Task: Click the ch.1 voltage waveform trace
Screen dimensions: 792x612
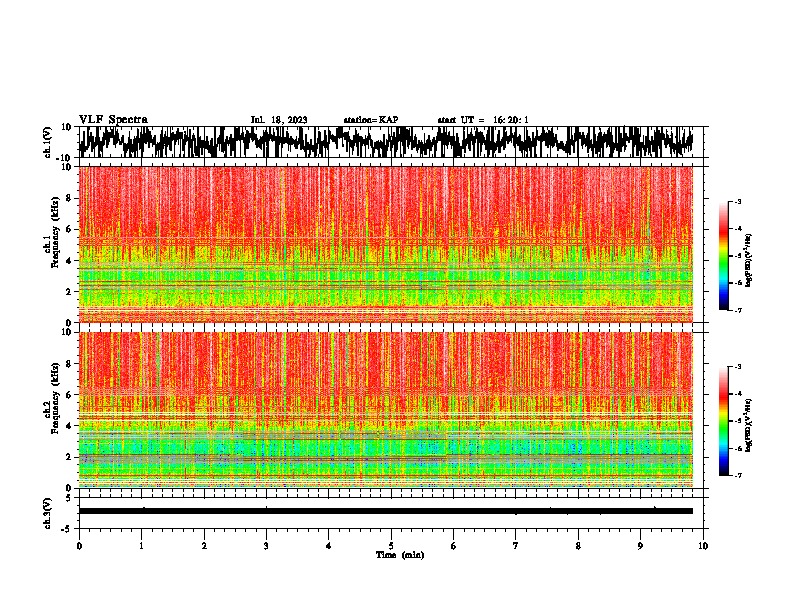Action: point(385,142)
